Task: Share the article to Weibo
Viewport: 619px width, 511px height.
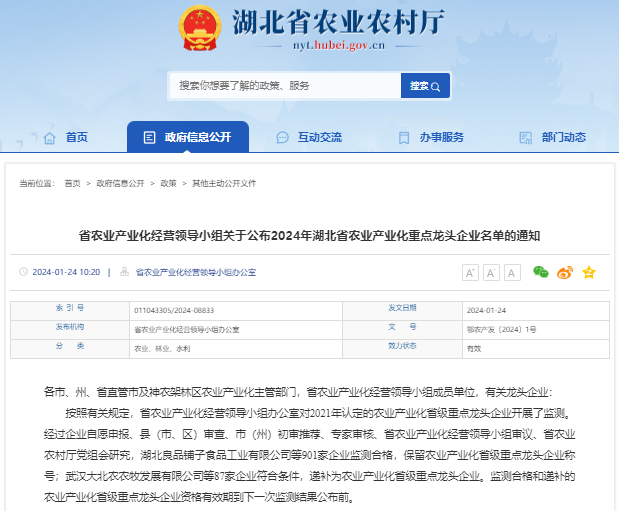Action: click(x=565, y=272)
